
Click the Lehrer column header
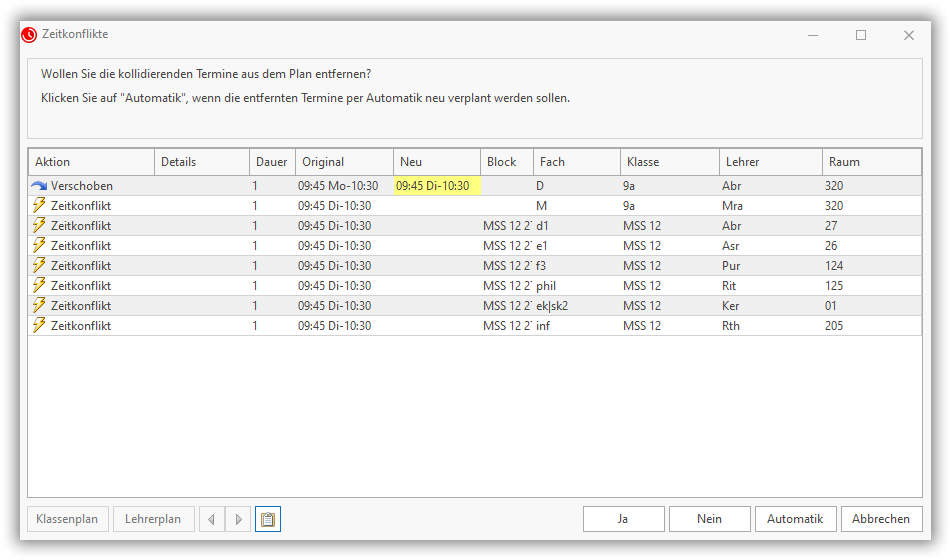point(769,162)
